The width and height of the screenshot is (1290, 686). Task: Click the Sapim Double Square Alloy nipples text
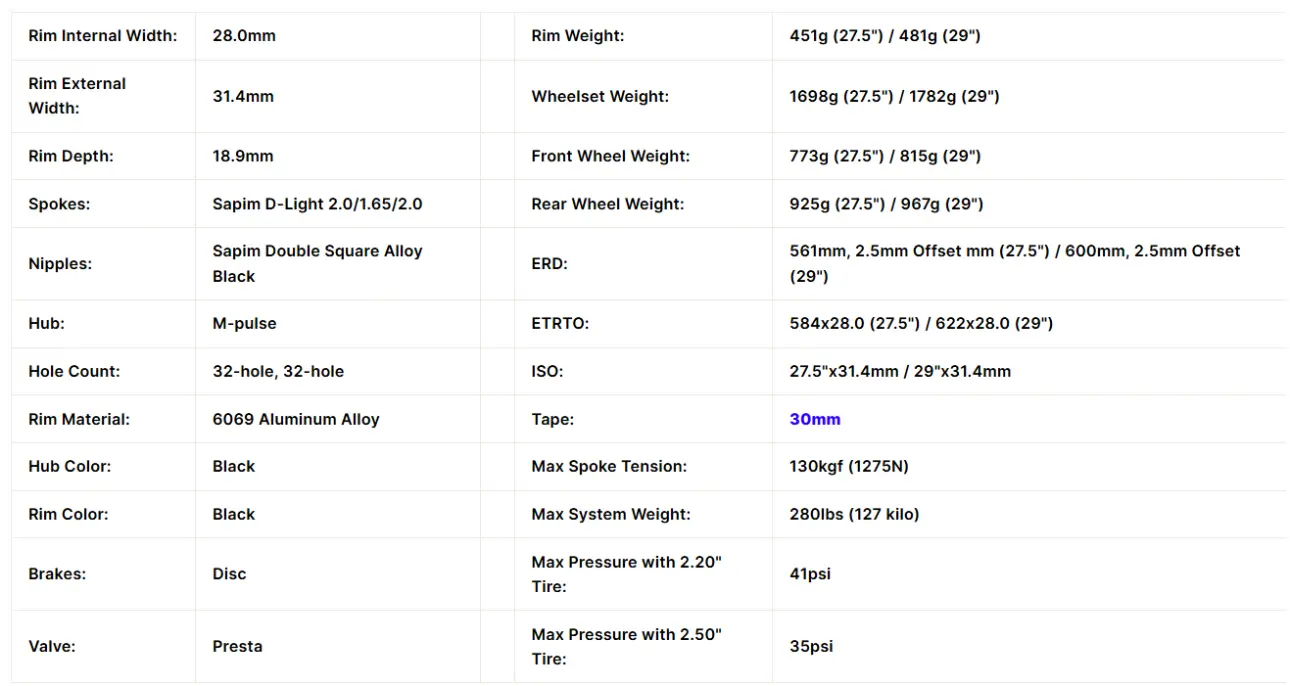tap(317, 264)
